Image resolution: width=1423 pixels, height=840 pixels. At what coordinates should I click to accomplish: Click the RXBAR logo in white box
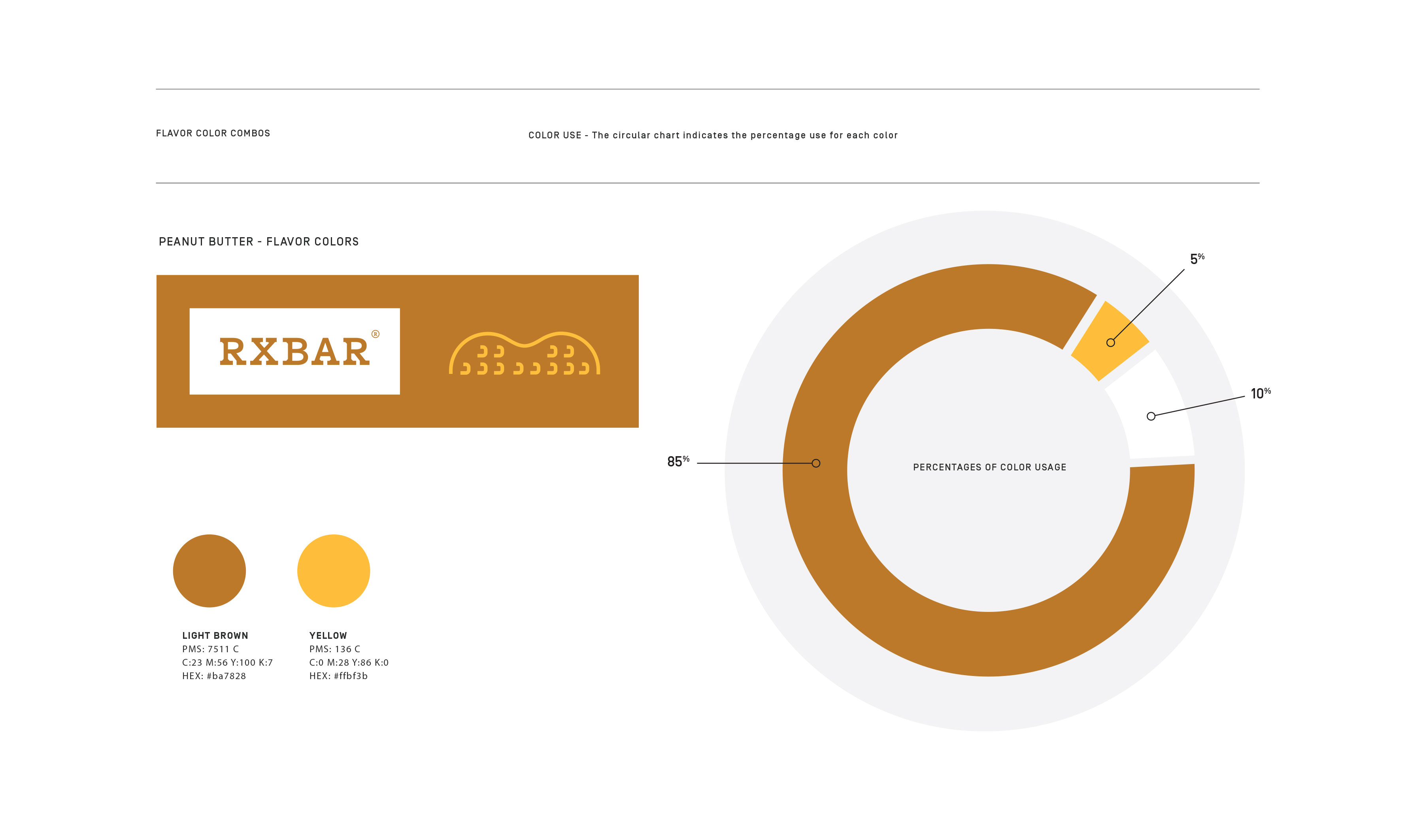coord(294,351)
